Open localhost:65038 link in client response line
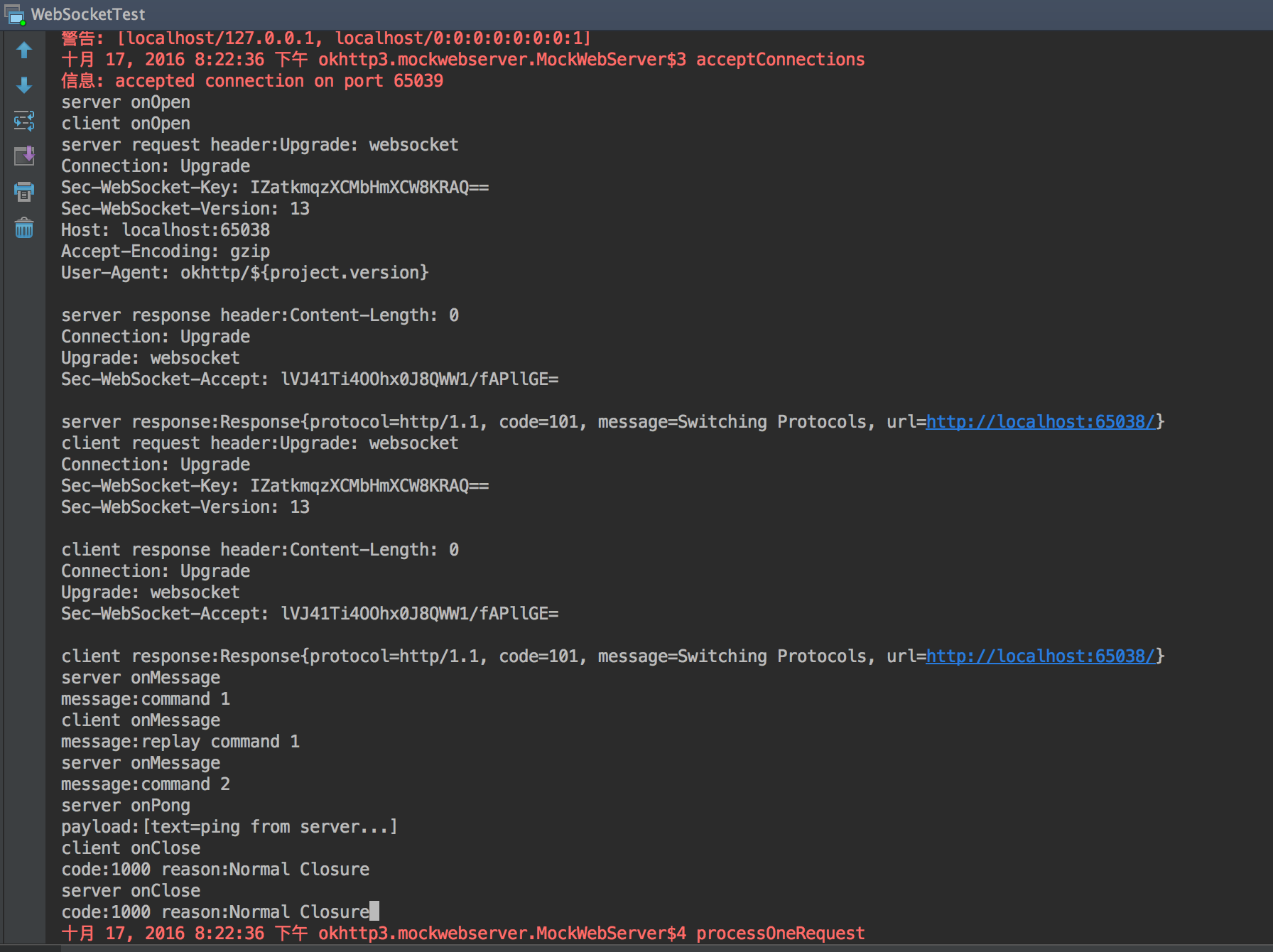The height and width of the screenshot is (952, 1273). (1041, 656)
